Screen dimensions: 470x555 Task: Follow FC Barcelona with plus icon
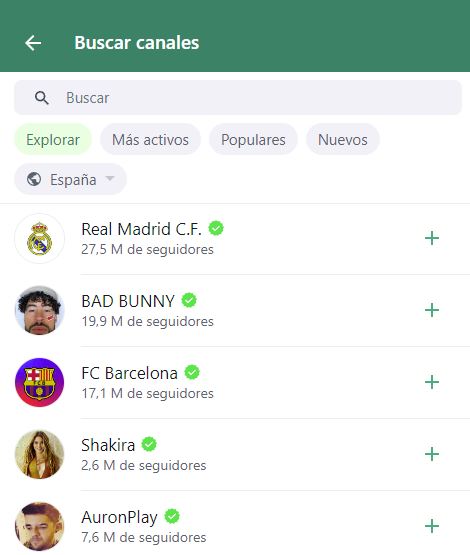[432, 382]
